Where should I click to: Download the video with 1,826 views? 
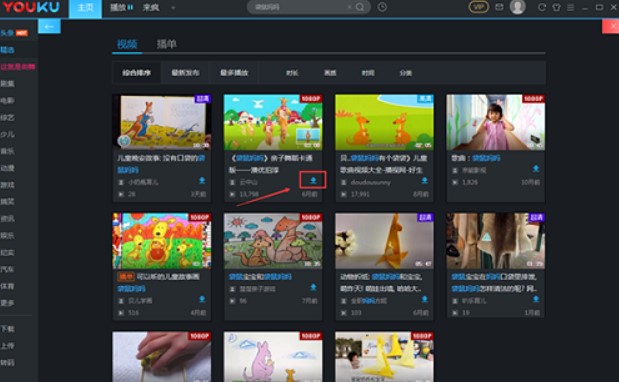pos(536,169)
